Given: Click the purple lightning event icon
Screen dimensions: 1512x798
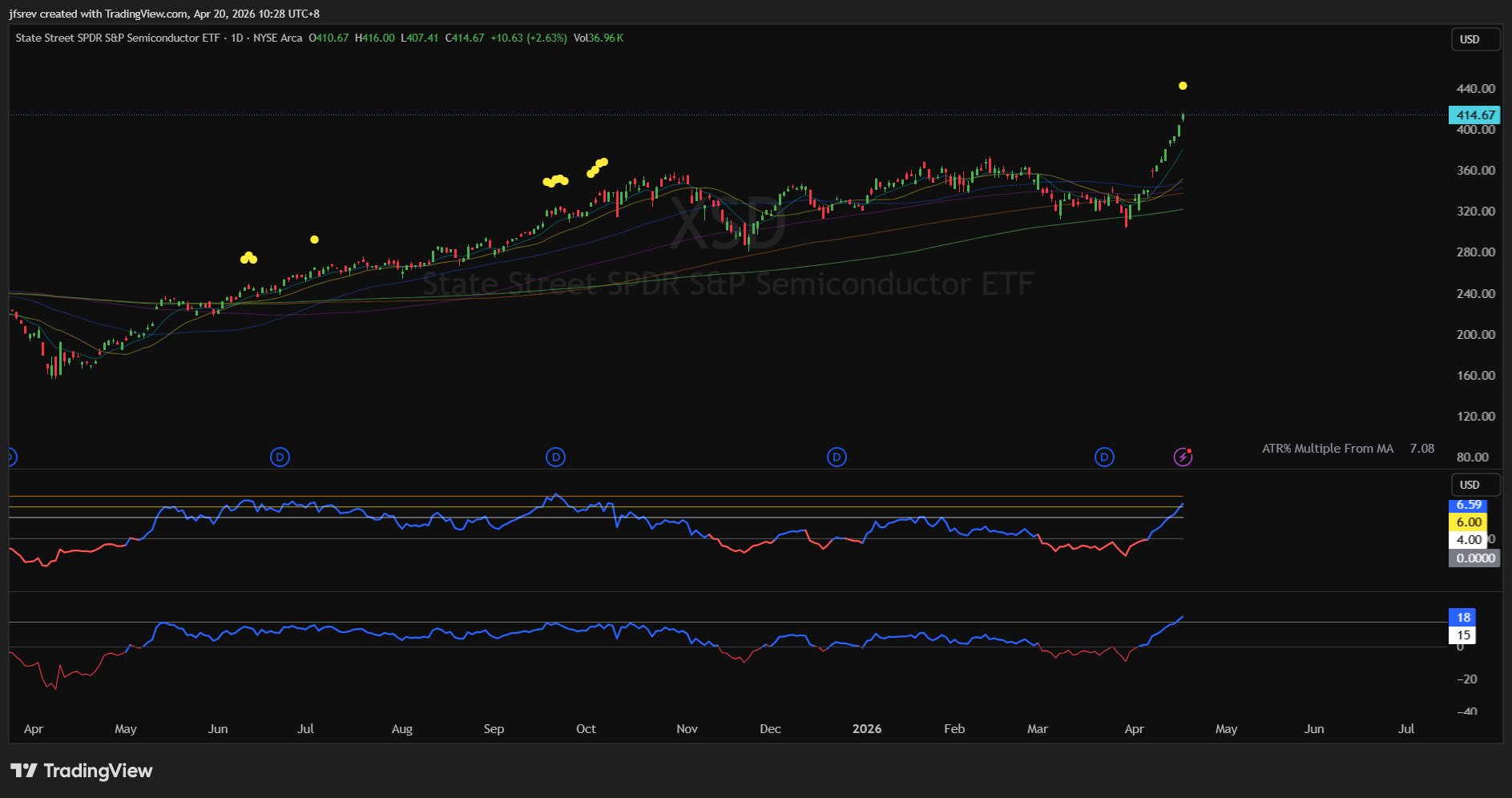Looking at the screenshot, I should 1183,457.
